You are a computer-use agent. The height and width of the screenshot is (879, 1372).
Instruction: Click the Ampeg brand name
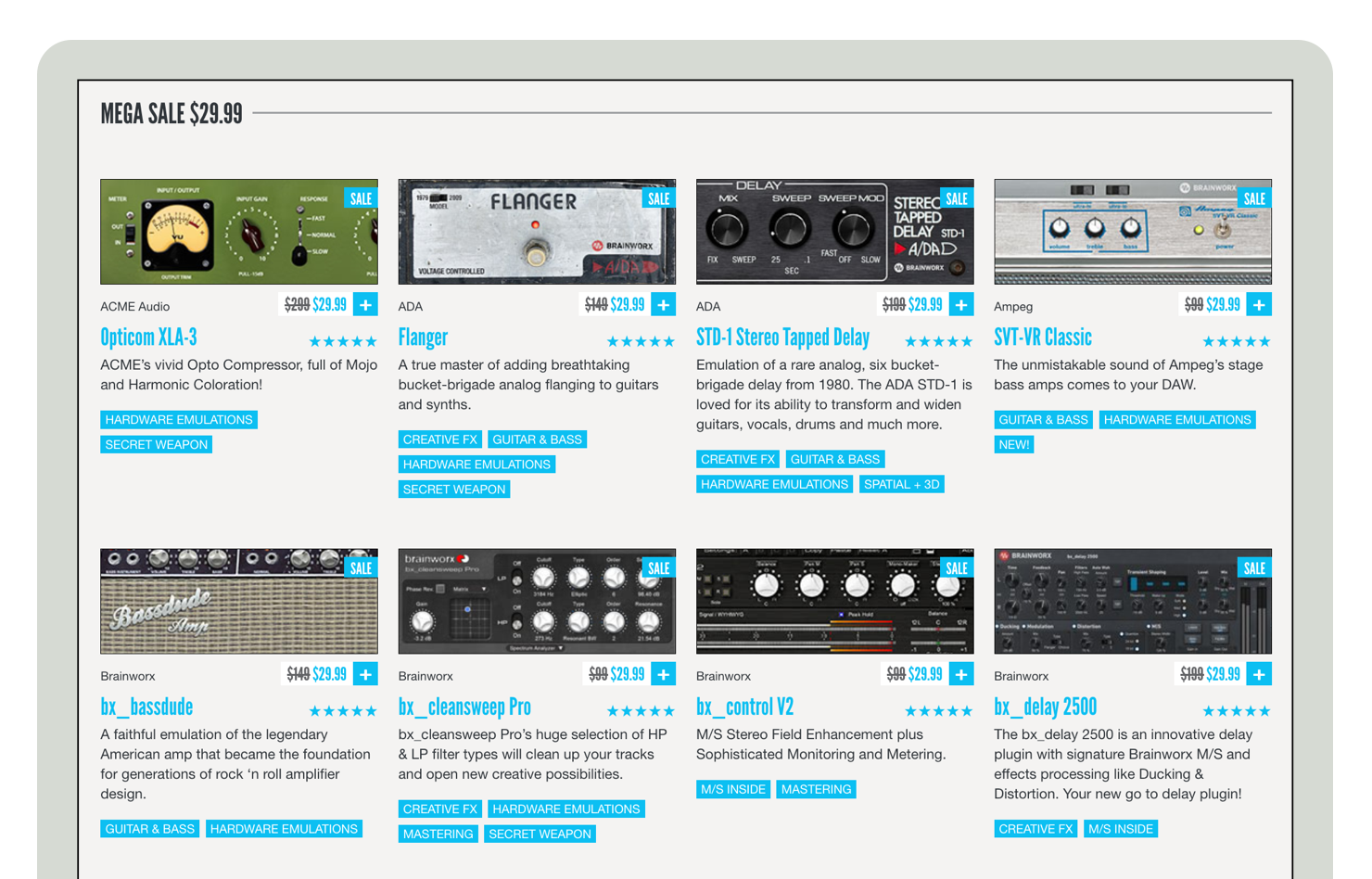pyautogui.click(x=1013, y=307)
